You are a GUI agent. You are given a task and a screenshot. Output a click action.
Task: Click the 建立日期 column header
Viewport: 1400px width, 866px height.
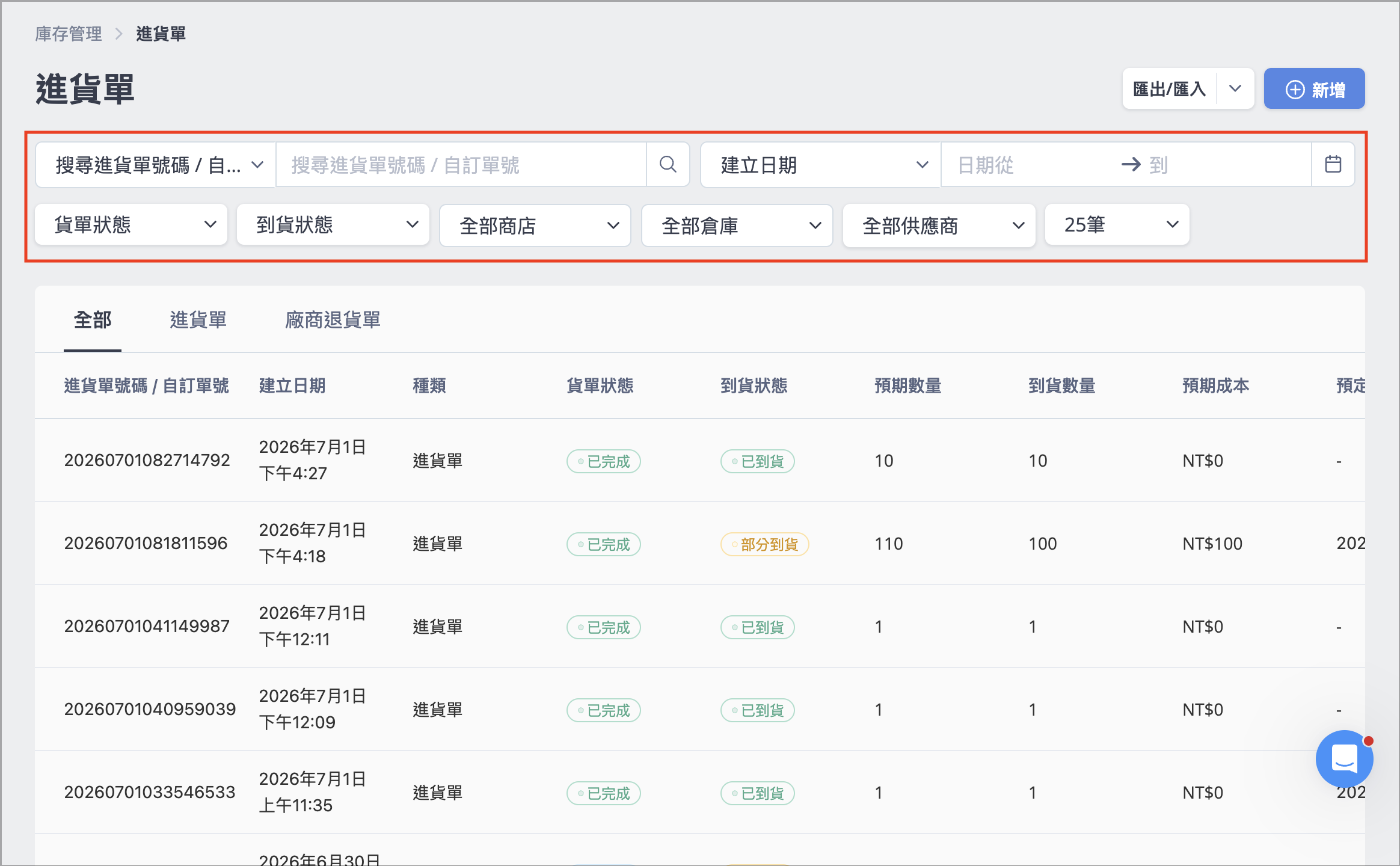click(x=292, y=385)
